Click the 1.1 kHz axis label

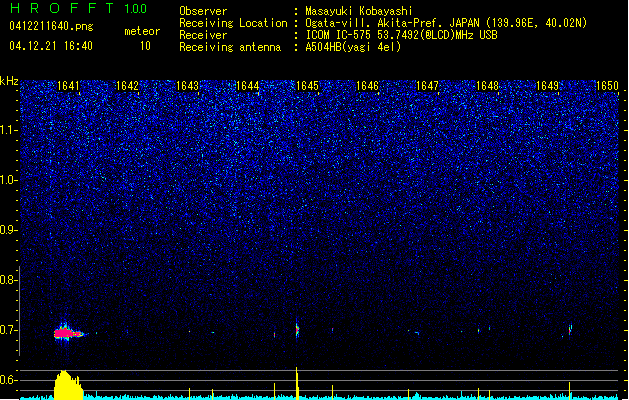click(x=9, y=130)
